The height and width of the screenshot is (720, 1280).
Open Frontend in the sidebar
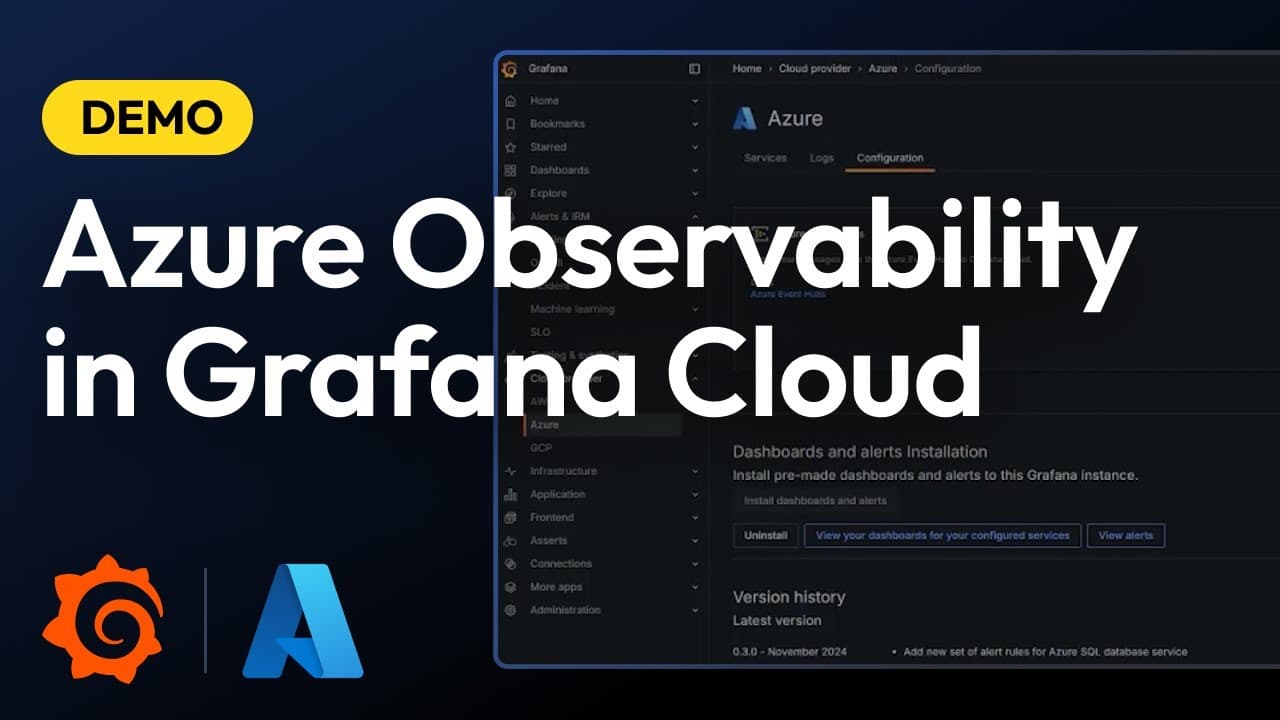pyautogui.click(x=552, y=517)
